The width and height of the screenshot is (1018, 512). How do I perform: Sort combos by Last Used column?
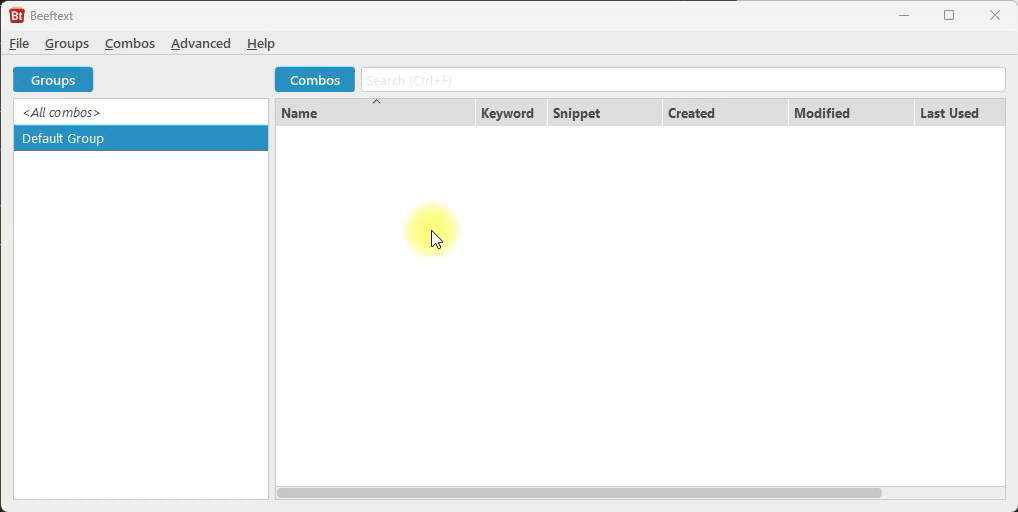coord(960,113)
